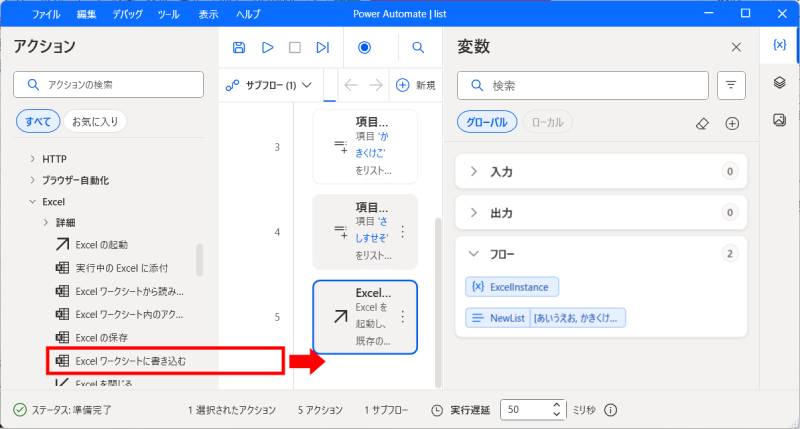Select Excel ワークシートに書き込む action
The image size is (800, 429).
coord(121,361)
